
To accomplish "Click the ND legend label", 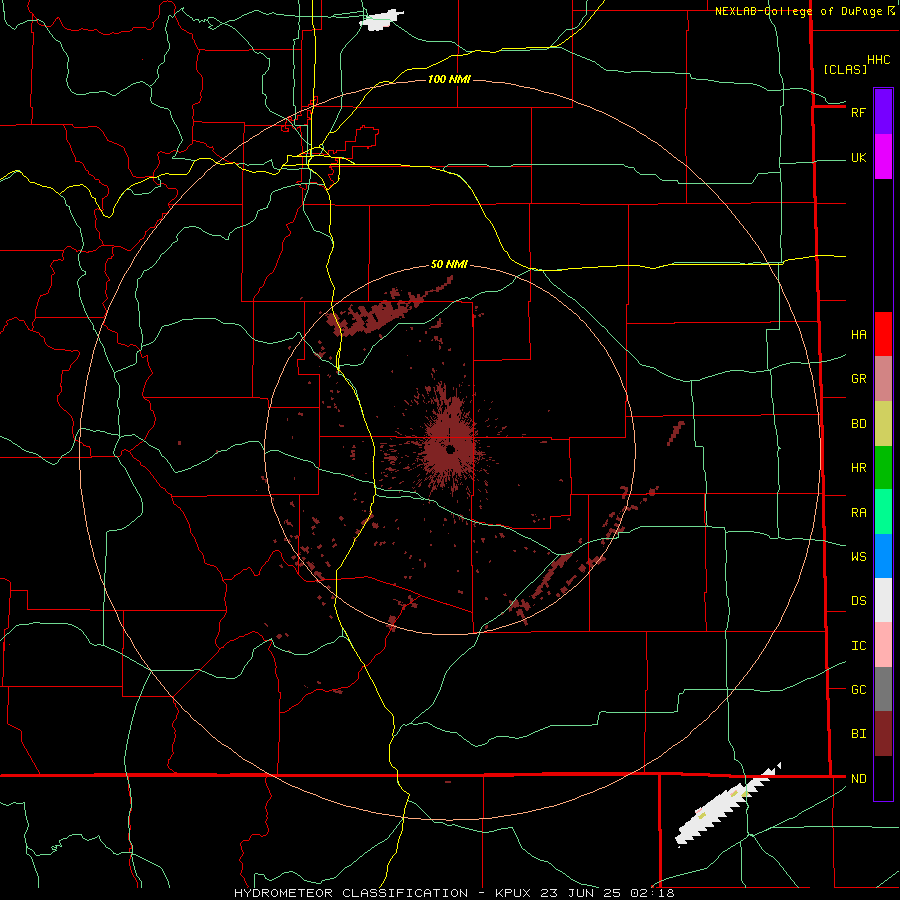I will tap(858, 779).
